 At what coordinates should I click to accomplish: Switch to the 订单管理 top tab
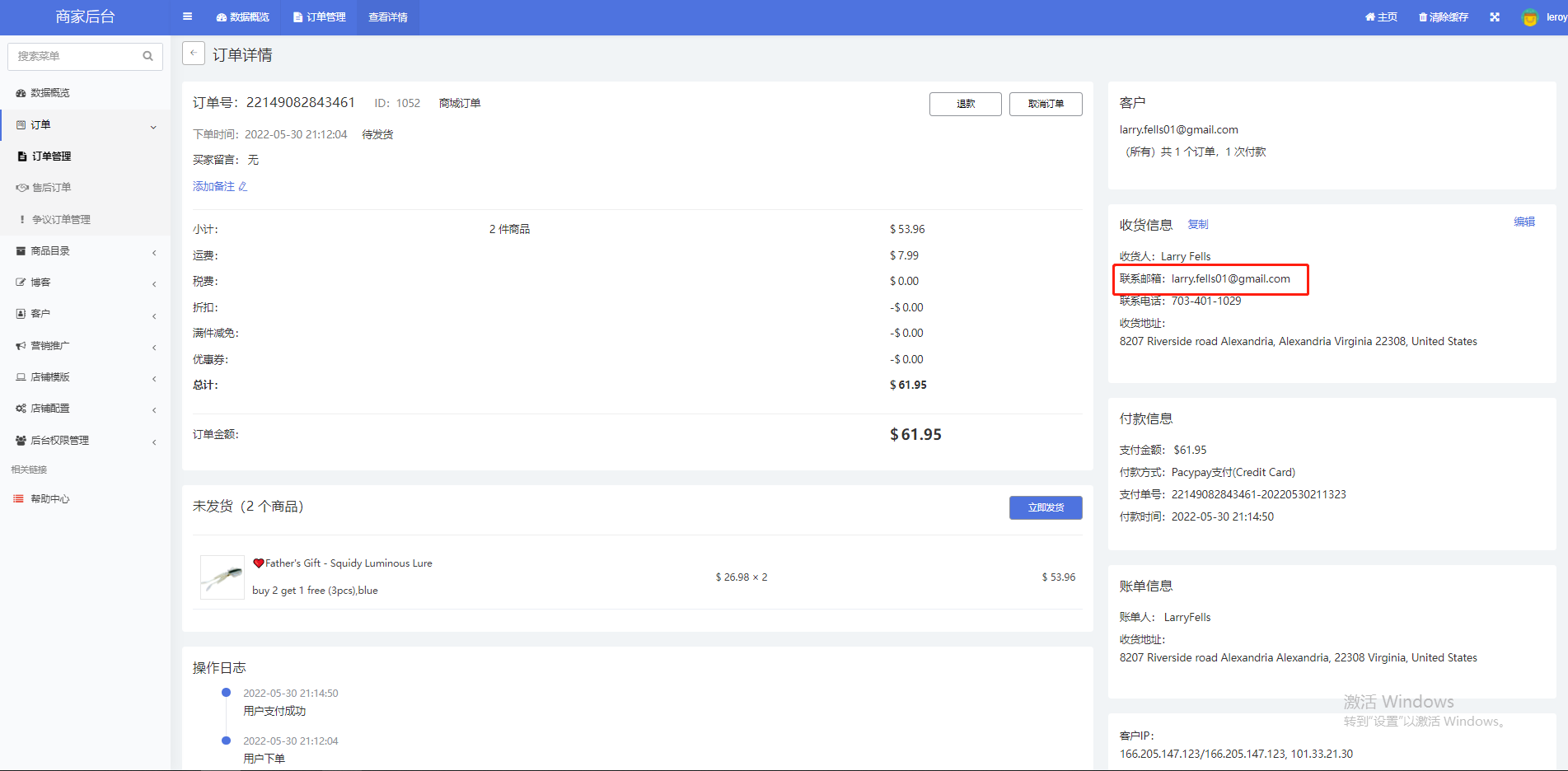click(x=320, y=17)
